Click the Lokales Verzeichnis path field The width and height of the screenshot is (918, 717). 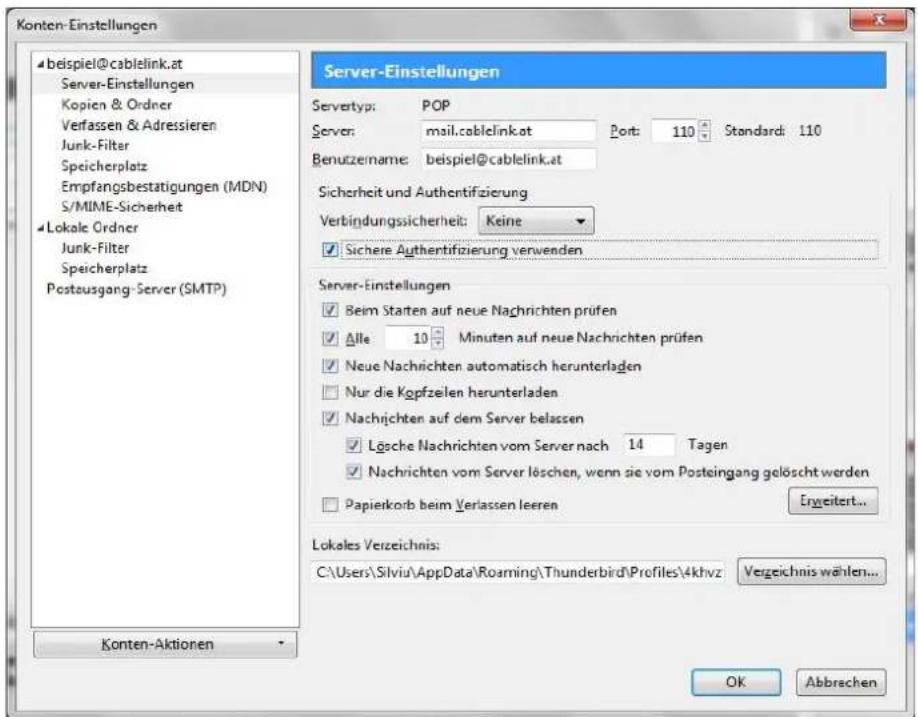[519, 571]
